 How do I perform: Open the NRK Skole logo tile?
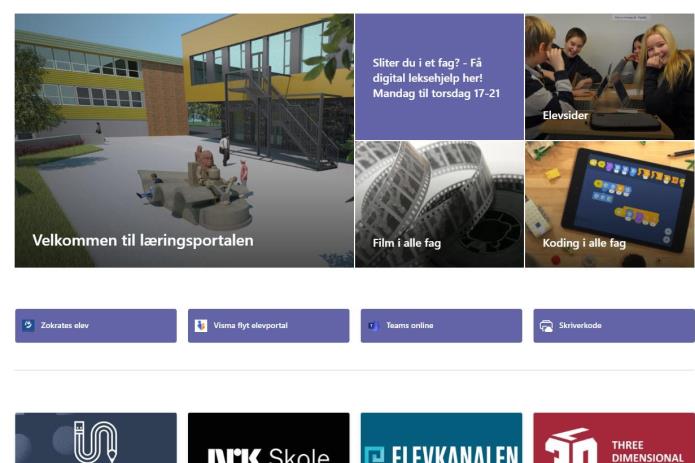(x=269, y=438)
